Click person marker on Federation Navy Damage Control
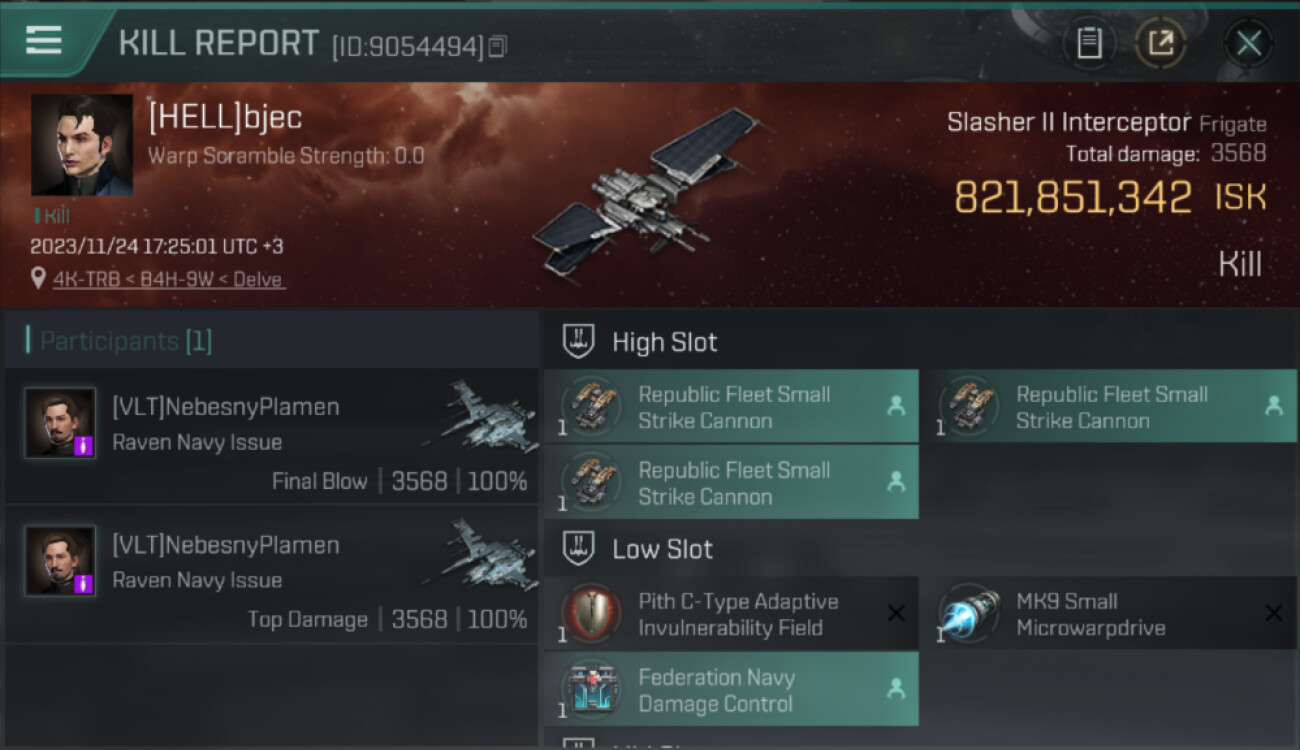 (x=896, y=689)
